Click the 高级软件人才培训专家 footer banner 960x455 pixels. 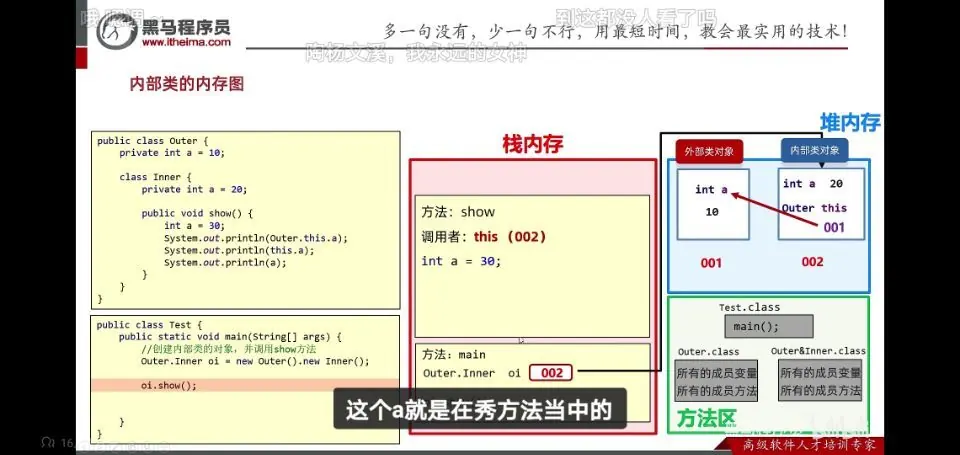[x=809, y=446]
